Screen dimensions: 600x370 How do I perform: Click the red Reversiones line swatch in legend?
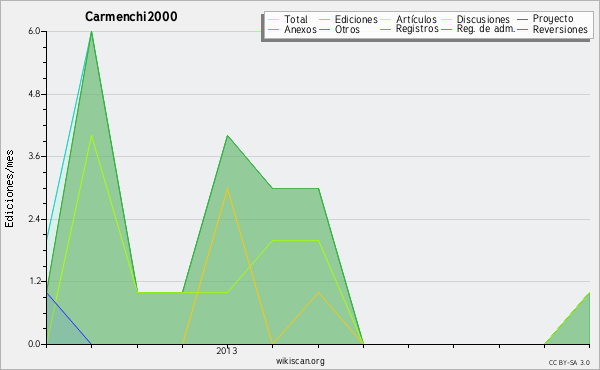522,29
